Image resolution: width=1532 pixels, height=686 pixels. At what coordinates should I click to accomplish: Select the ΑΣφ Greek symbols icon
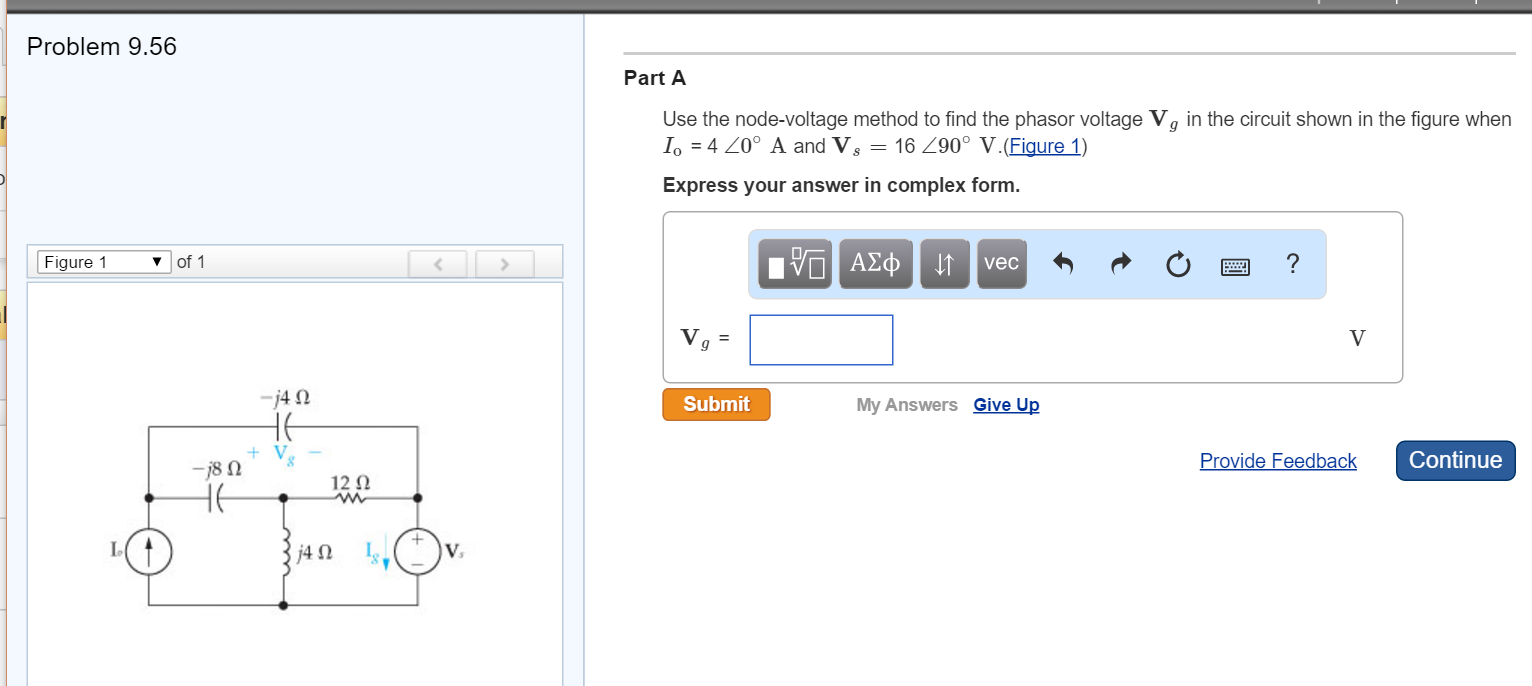[875, 263]
